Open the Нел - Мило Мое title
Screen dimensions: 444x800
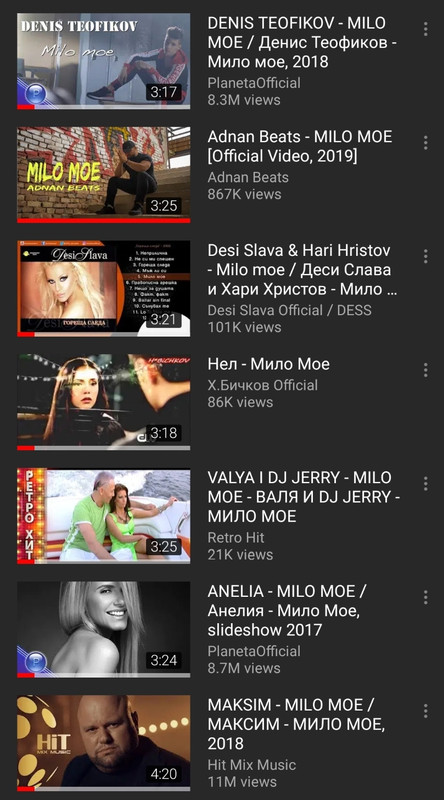(x=268, y=364)
